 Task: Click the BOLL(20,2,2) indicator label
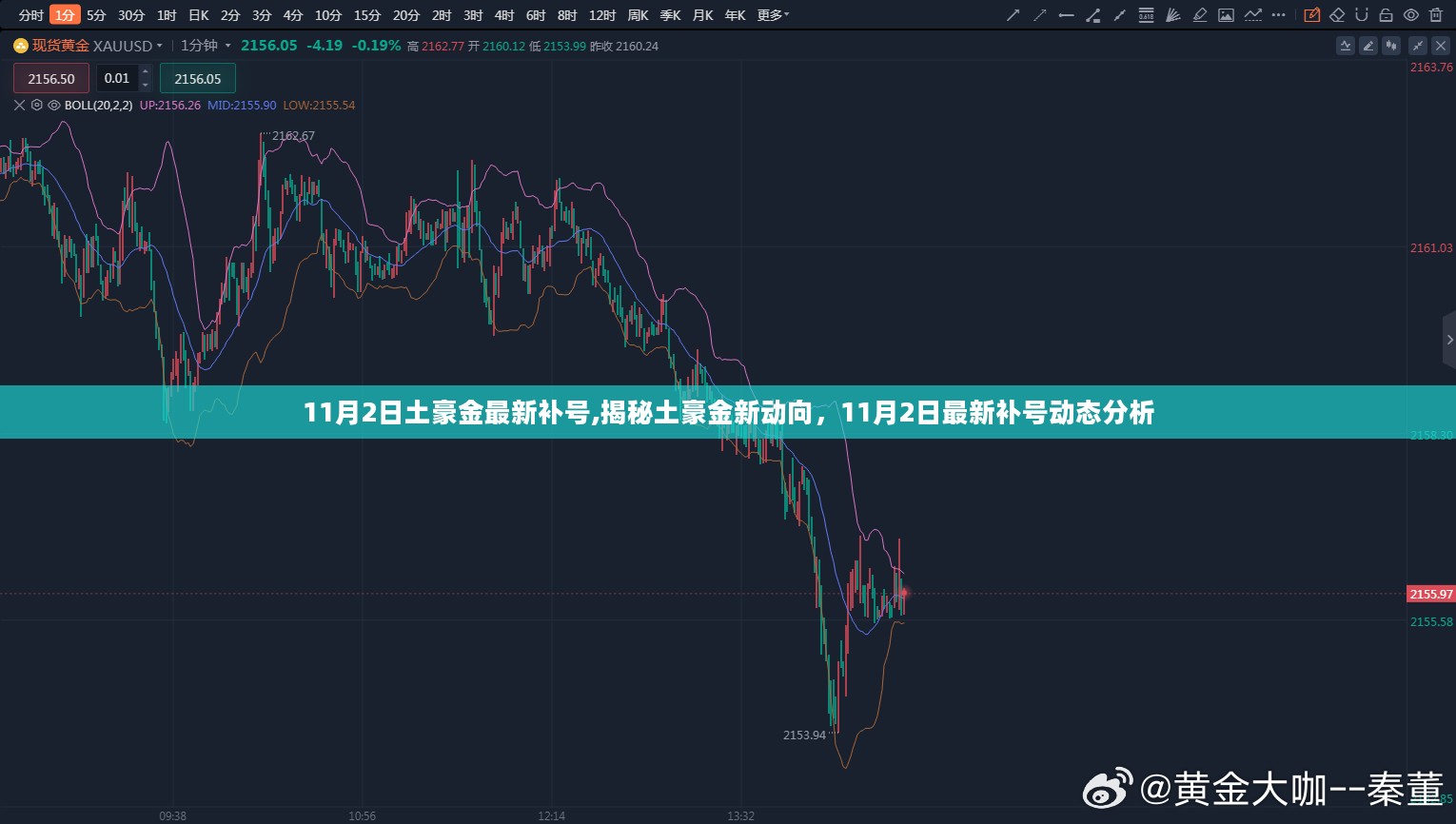click(x=100, y=106)
